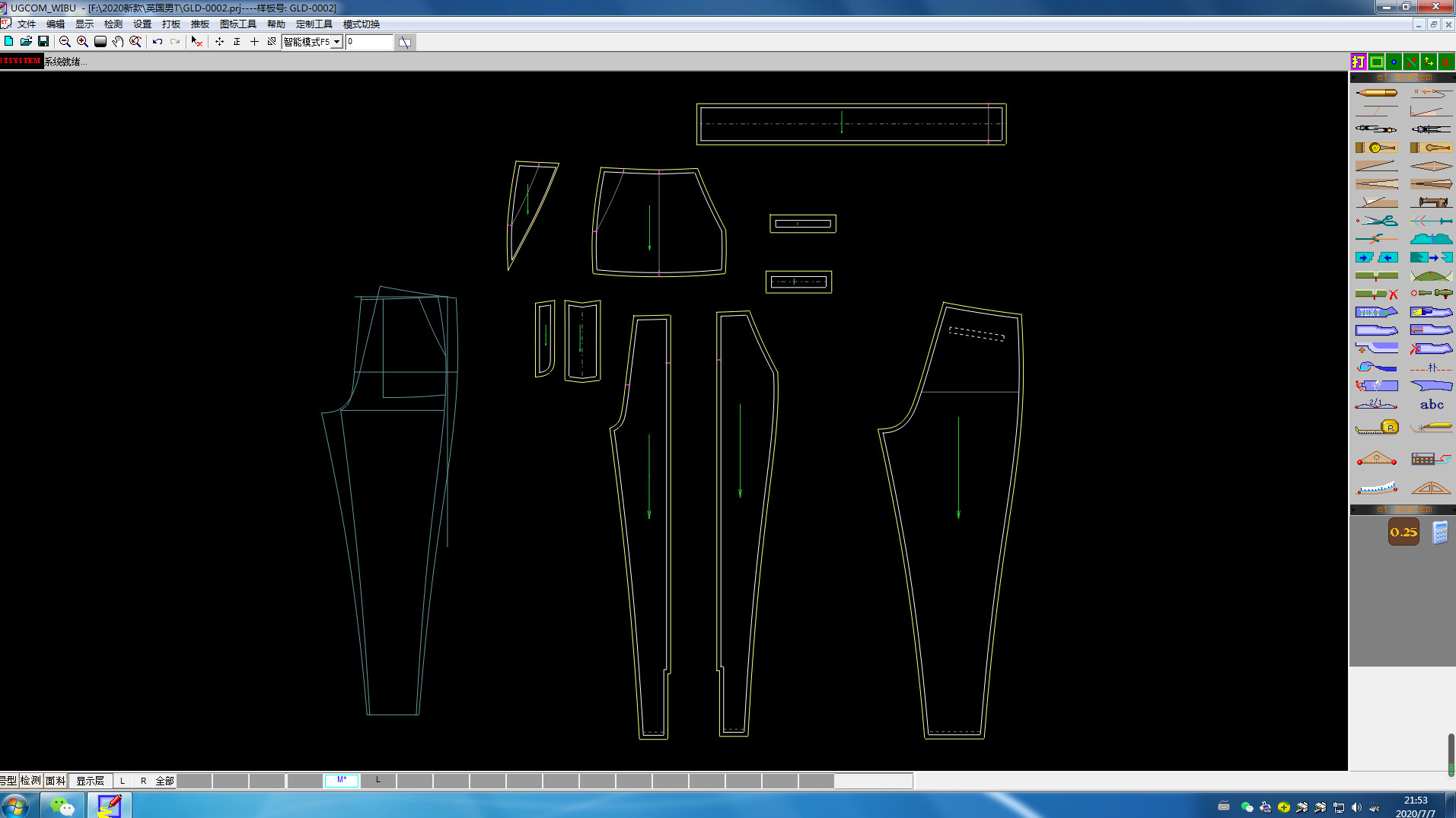Click the Zoom in magnifier icon

82,41
